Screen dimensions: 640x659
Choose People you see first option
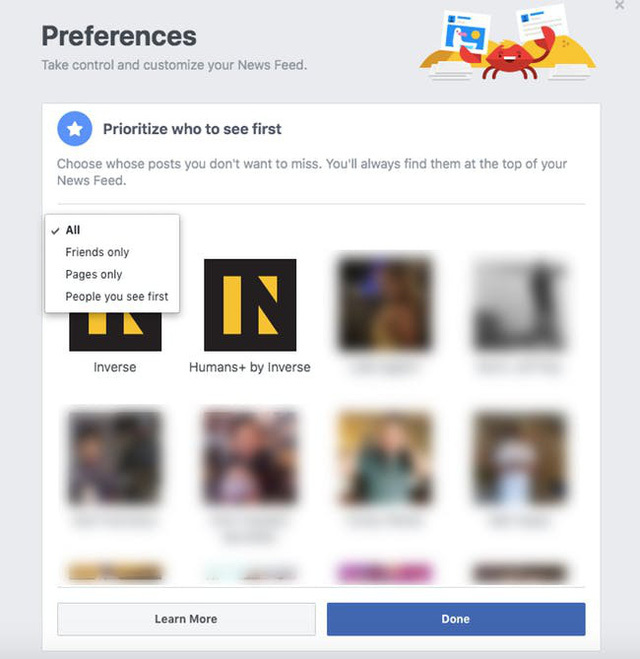pos(116,296)
